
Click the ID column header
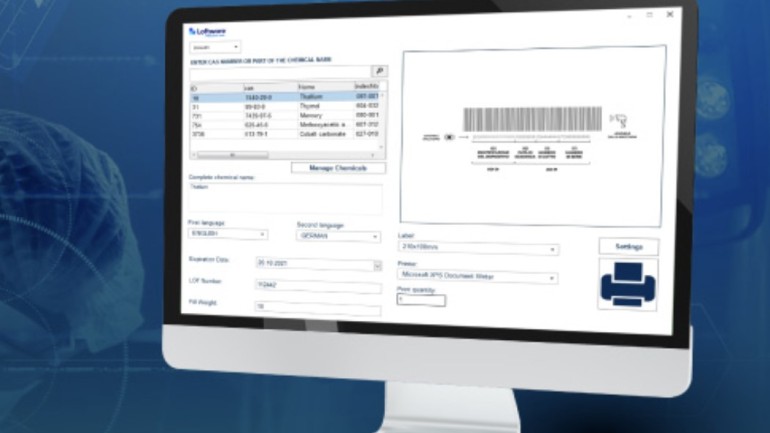coord(217,88)
